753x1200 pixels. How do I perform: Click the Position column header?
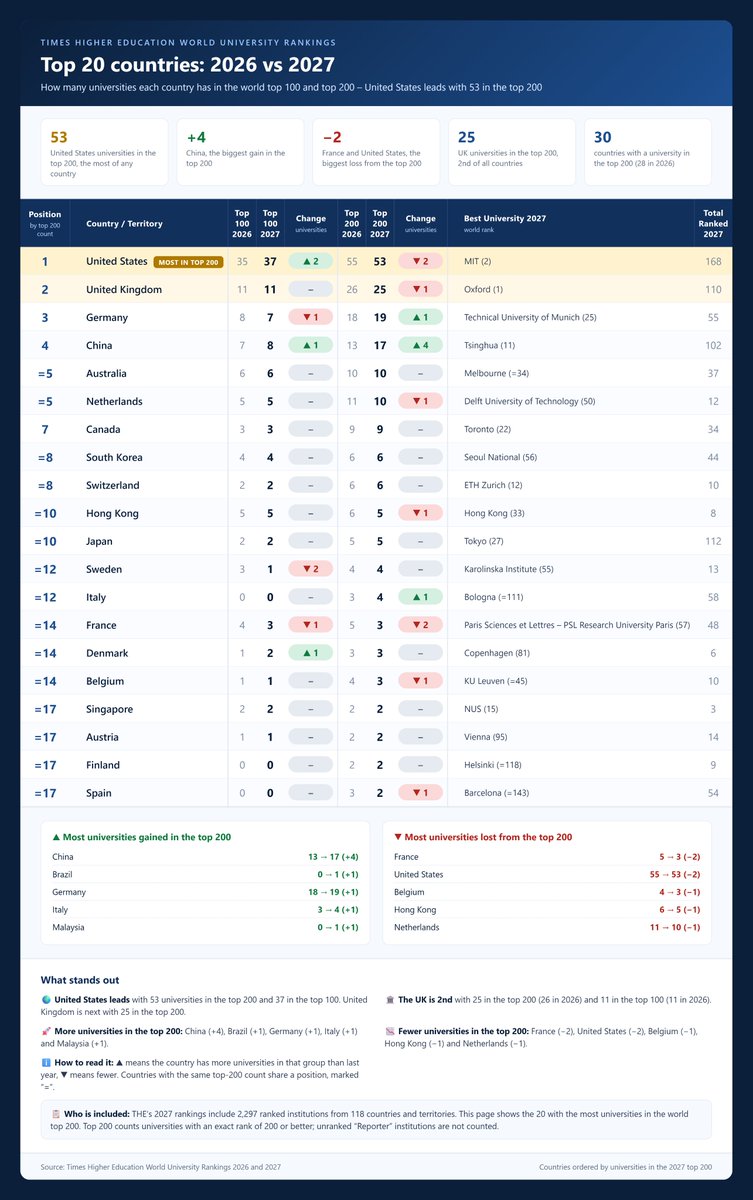pos(45,222)
